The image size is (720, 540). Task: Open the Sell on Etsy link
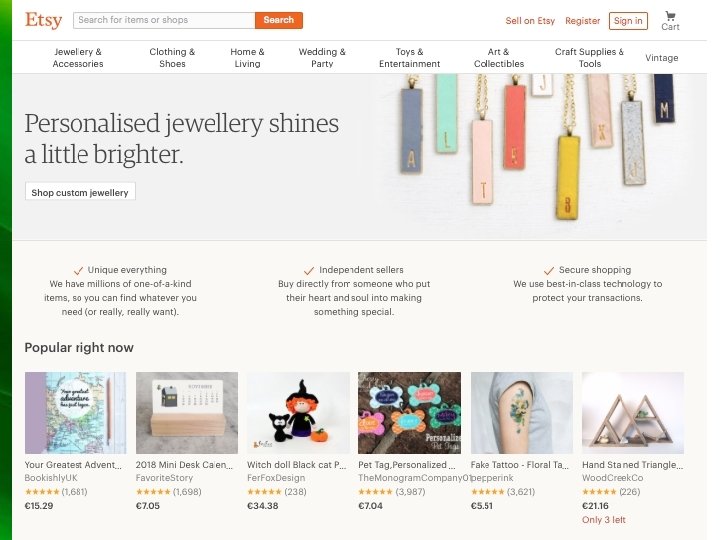pyautogui.click(x=530, y=21)
